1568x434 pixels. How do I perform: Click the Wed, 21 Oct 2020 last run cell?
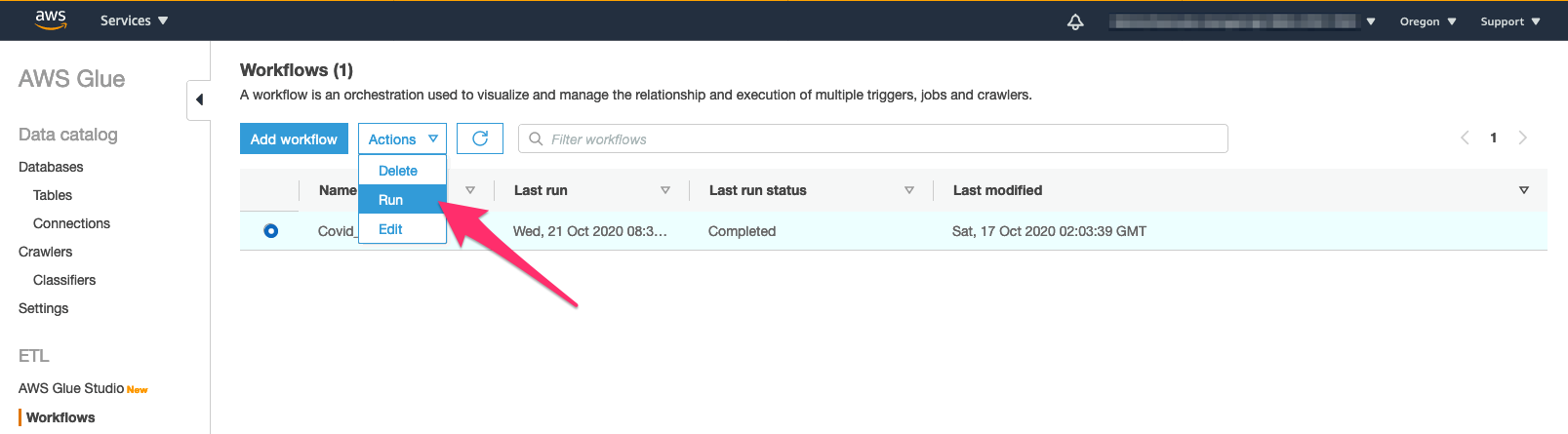[590, 231]
